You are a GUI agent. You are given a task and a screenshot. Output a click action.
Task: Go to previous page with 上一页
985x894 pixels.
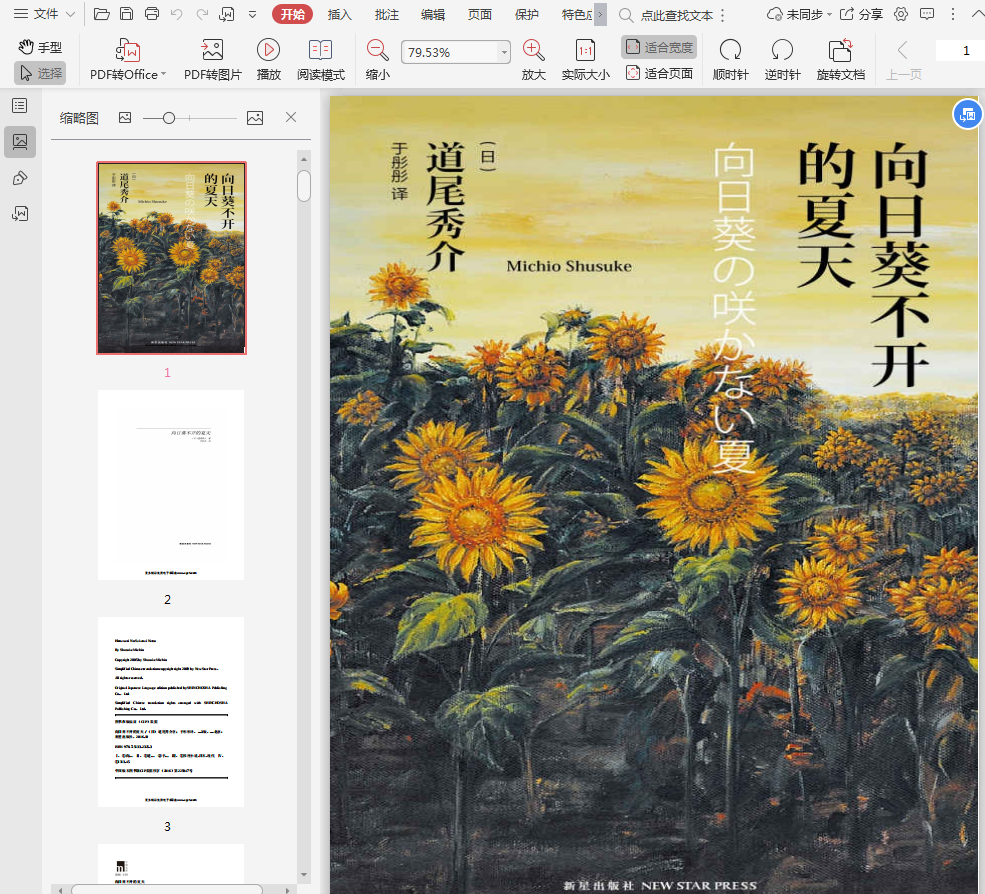[x=903, y=60]
